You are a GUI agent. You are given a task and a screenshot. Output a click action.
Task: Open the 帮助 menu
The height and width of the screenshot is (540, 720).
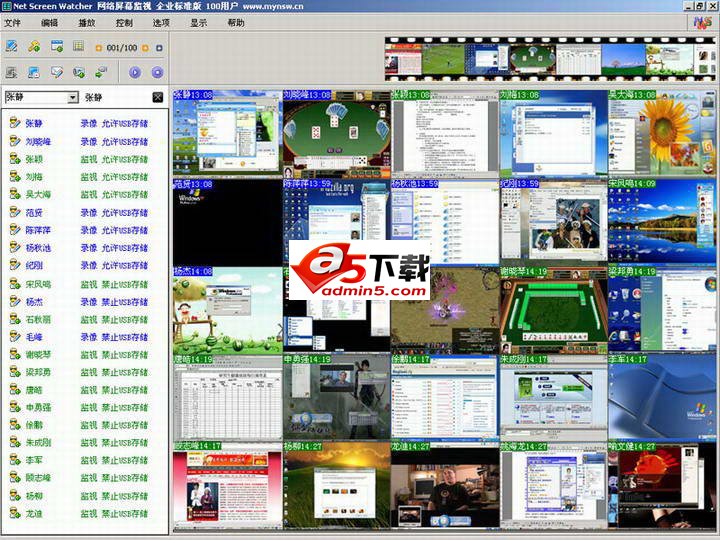tap(236, 22)
